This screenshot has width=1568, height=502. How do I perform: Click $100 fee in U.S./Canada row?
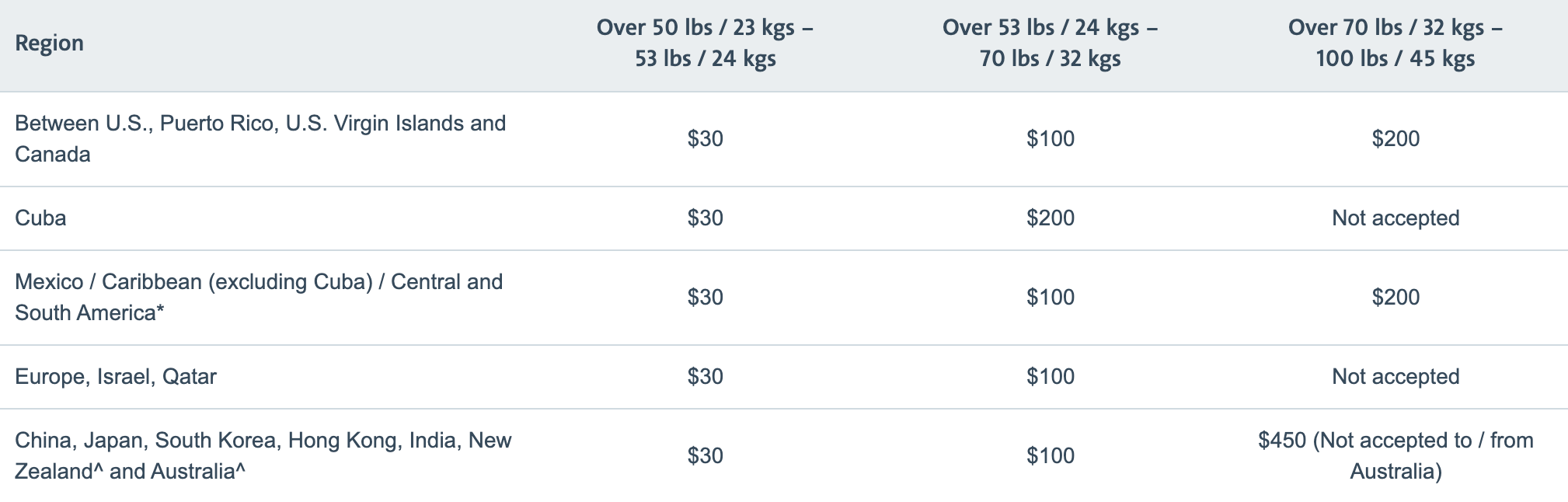tap(1050, 139)
